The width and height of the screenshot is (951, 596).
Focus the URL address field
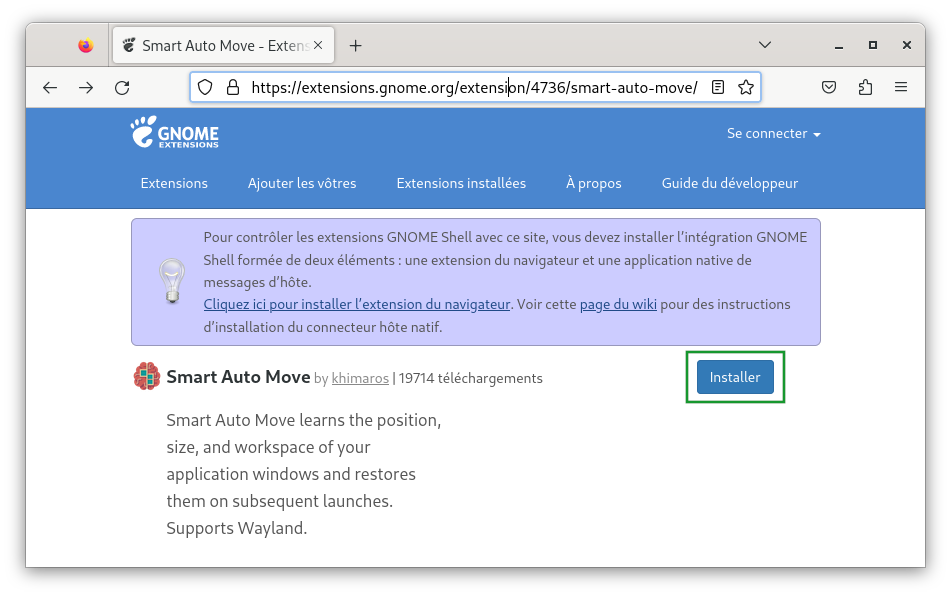474,88
